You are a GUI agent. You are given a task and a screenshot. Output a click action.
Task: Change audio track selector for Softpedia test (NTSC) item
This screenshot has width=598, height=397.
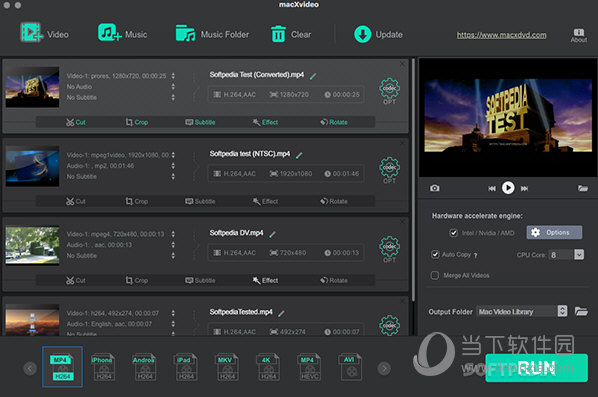(x=173, y=166)
